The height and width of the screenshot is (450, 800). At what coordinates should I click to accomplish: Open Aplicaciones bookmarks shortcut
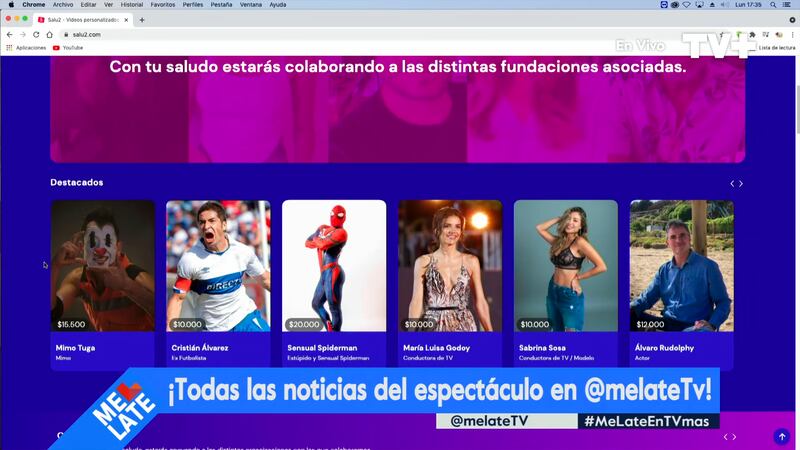(x=26, y=48)
